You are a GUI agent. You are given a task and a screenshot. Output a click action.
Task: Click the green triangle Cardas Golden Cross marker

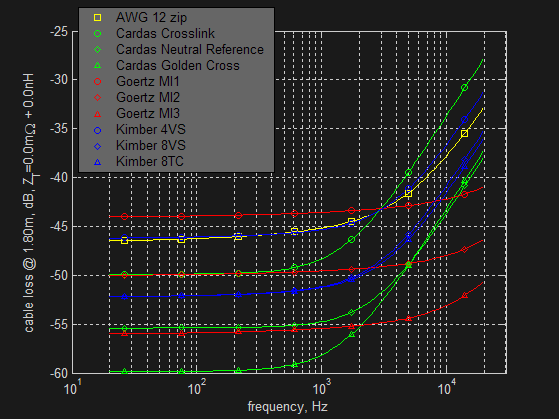[97, 66]
